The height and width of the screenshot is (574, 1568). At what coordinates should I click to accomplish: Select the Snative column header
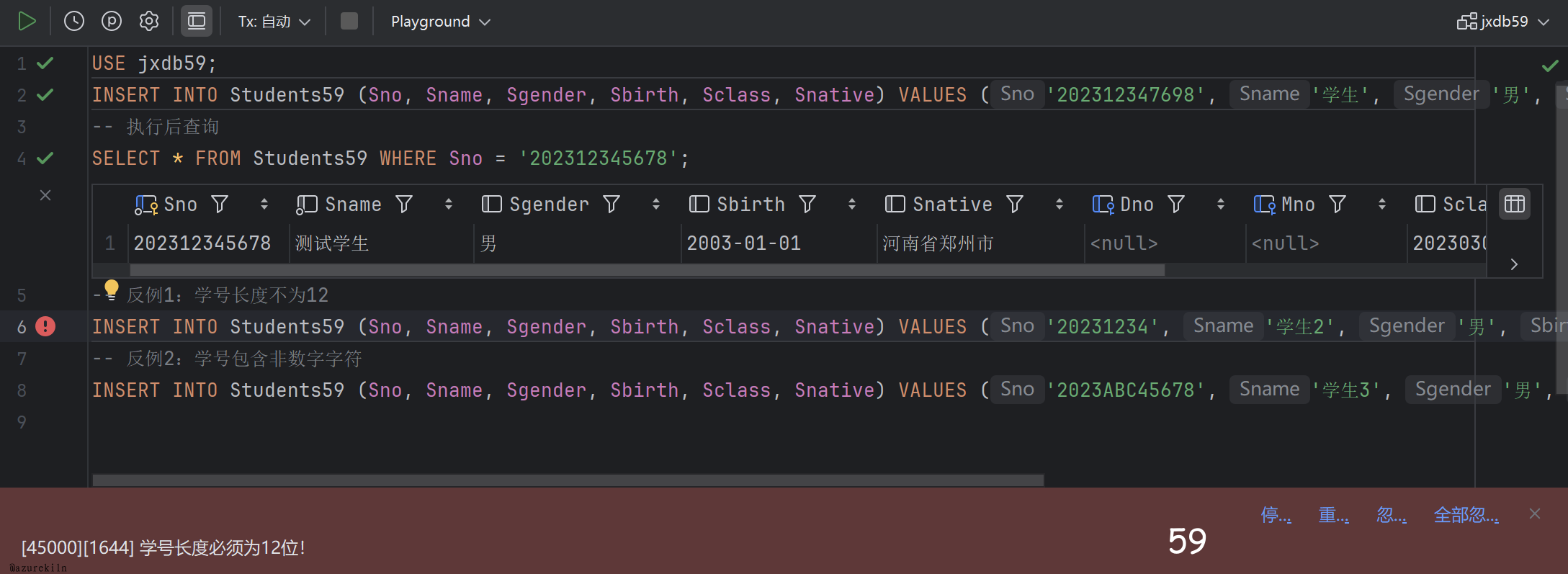[951, 205]
